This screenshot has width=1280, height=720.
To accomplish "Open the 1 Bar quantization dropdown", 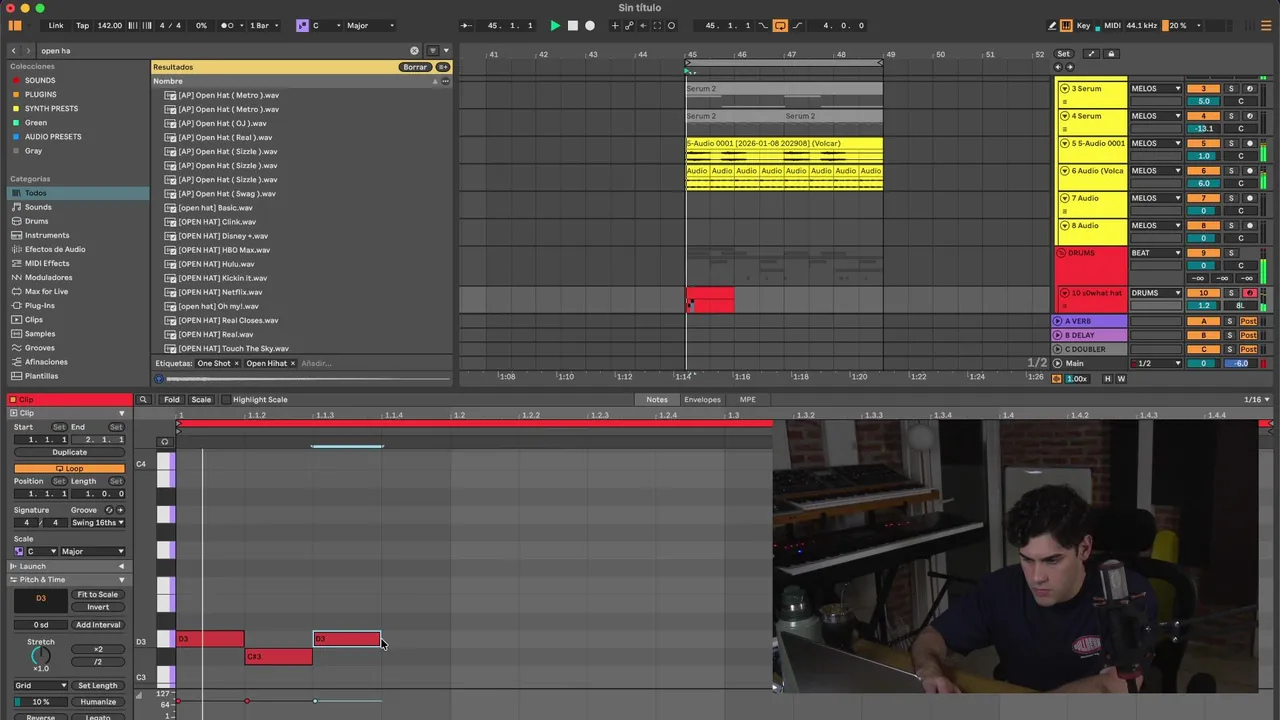I will [x=262, y=25].
